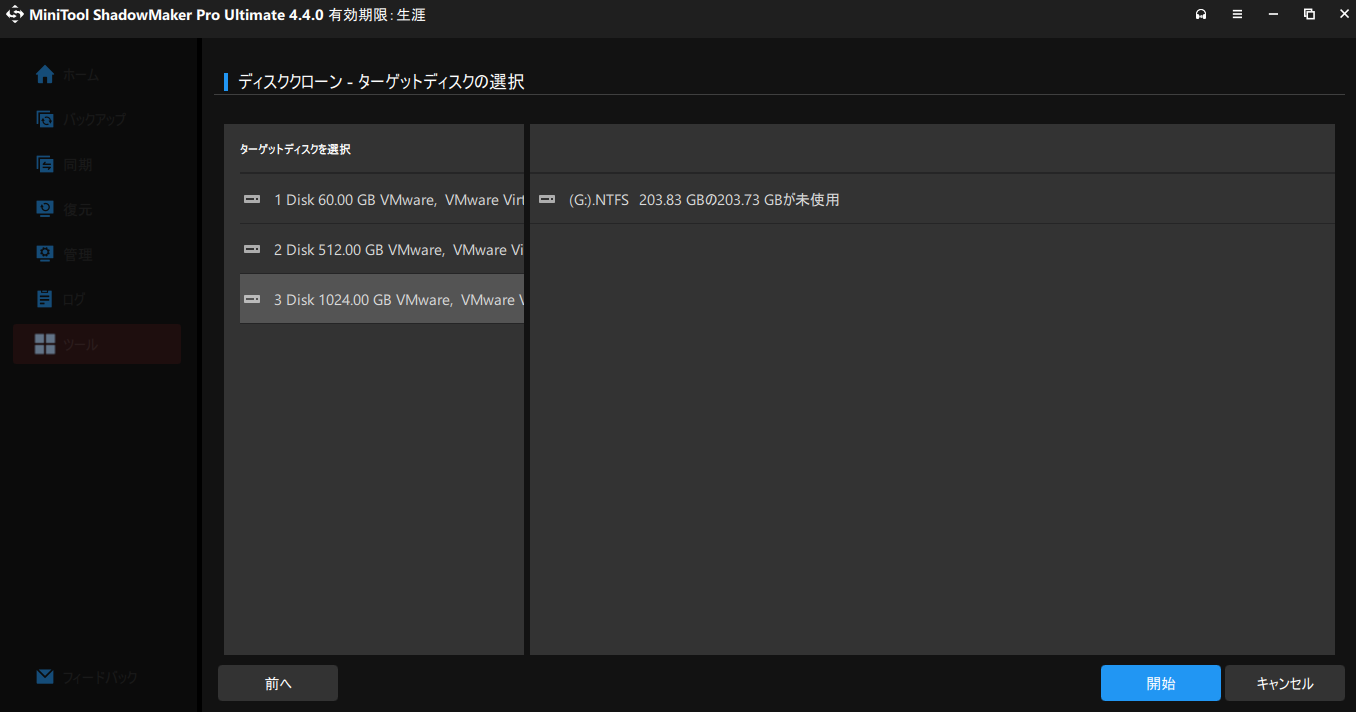Click the disk icon for 3 Disk 1024.00 GB

252,300
